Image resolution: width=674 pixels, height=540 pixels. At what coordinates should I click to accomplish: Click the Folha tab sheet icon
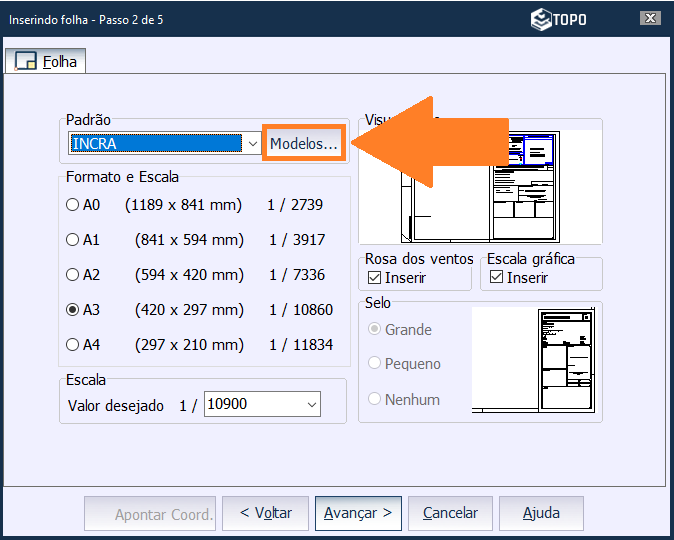tap(27, 62)
